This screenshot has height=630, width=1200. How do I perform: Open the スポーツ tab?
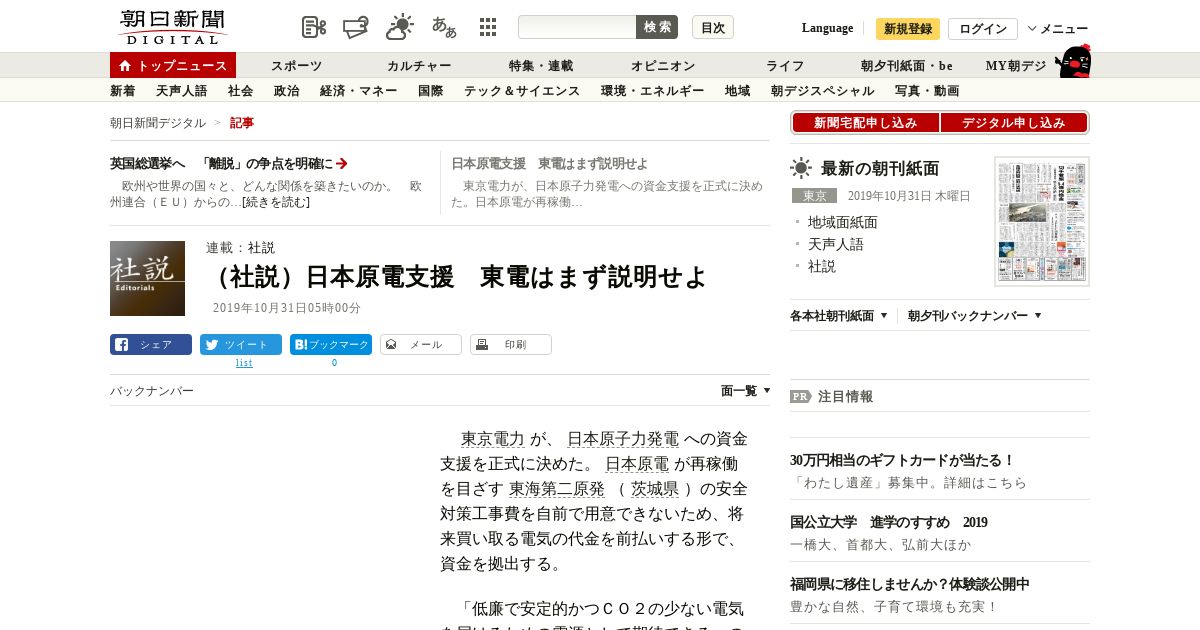pos(296,66)
